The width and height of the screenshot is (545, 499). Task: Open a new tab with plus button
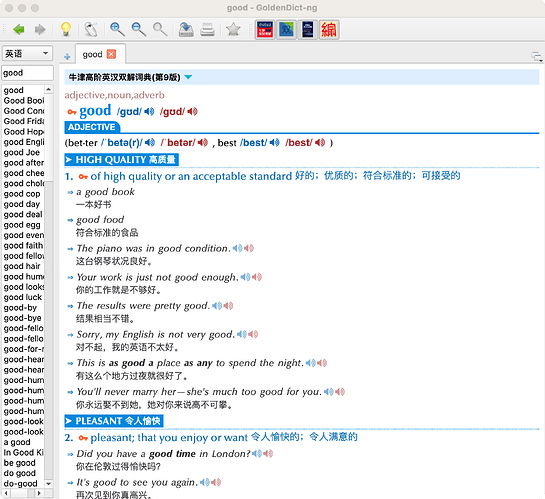pyautogui.click(x=67, y=56)
